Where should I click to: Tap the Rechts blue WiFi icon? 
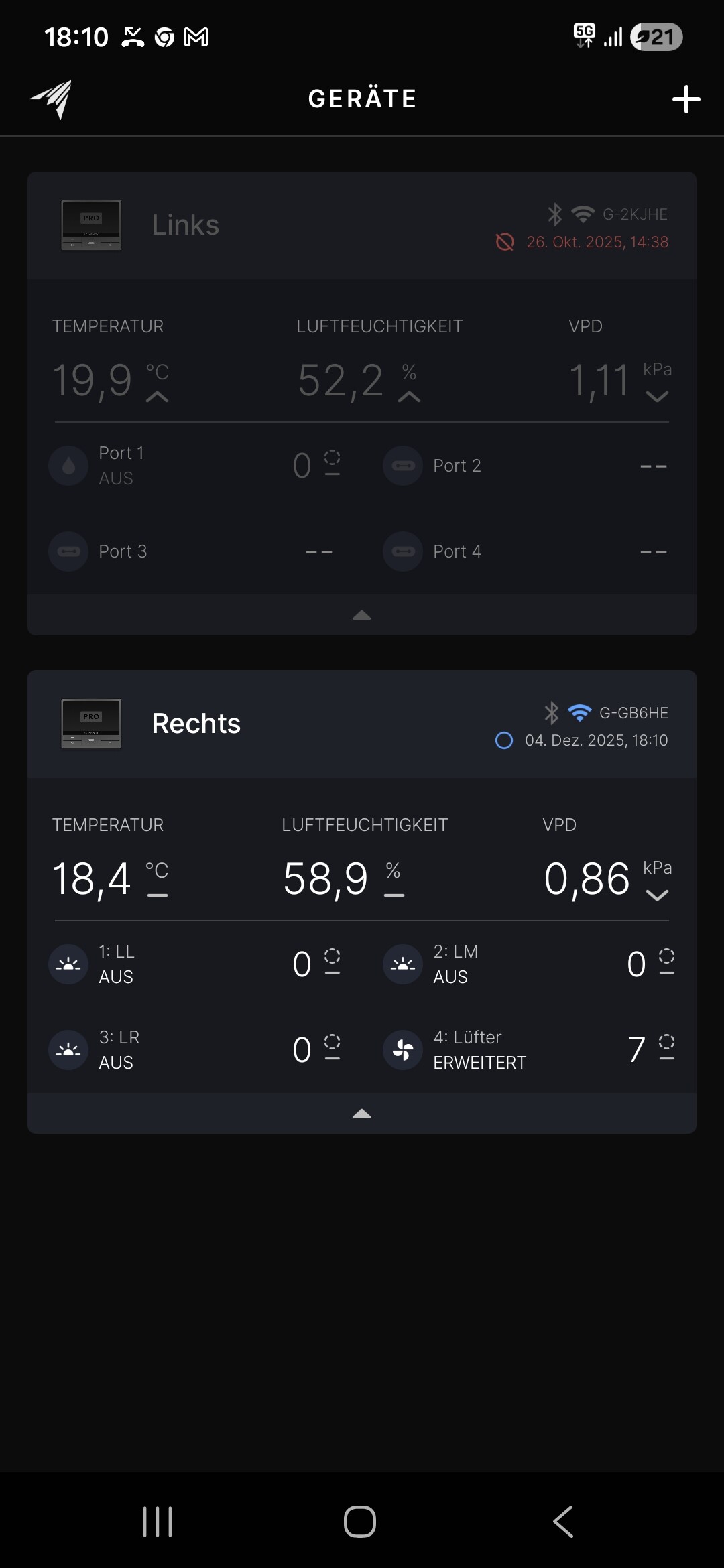(x=579, y=712)
